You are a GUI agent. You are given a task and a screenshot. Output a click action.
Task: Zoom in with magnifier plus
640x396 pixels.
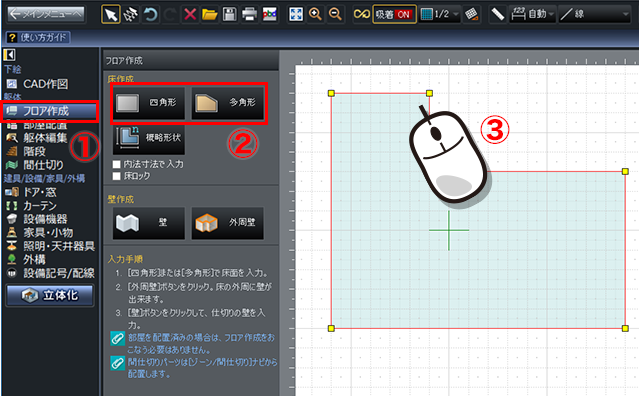[x=315, y=14]
